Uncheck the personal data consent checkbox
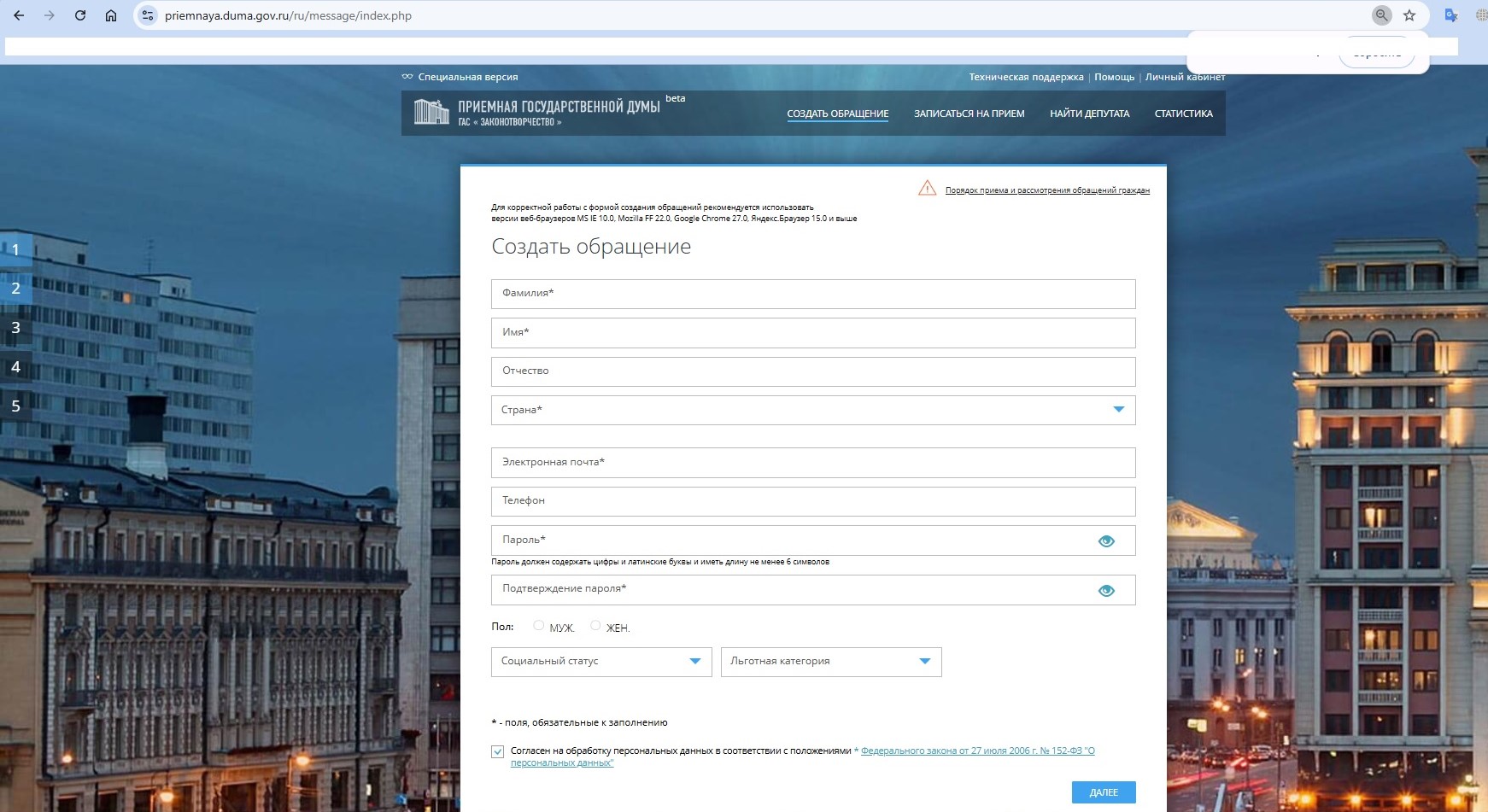 click(498, 751)
